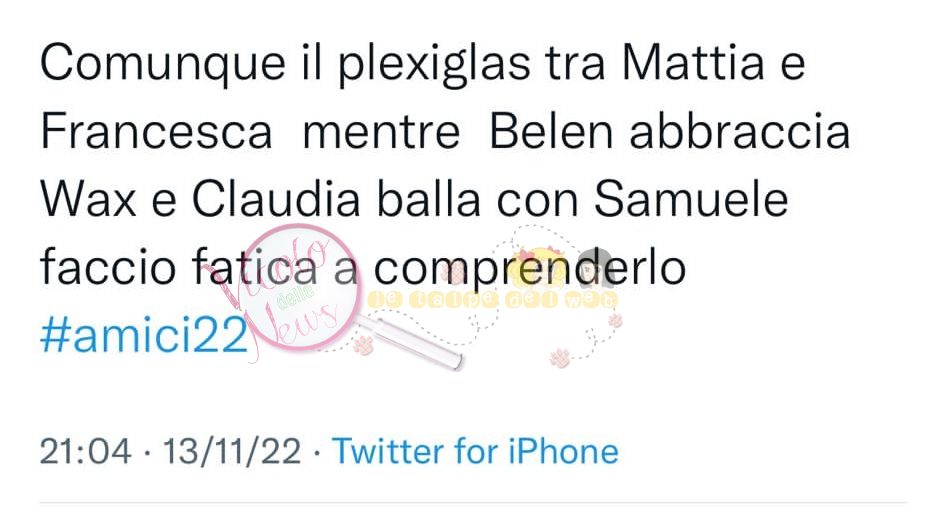Select the word Mattia in the tweet

[693, 63]
